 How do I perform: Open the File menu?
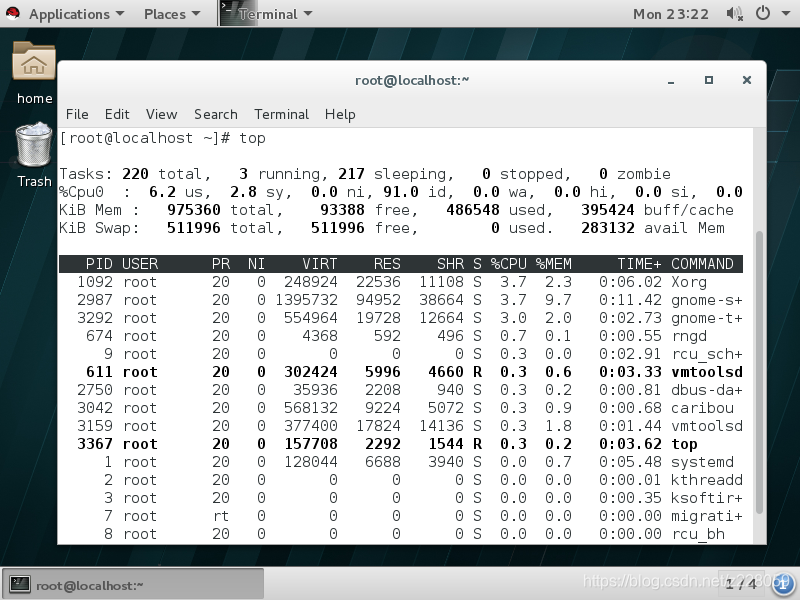(x=77, y=114)
